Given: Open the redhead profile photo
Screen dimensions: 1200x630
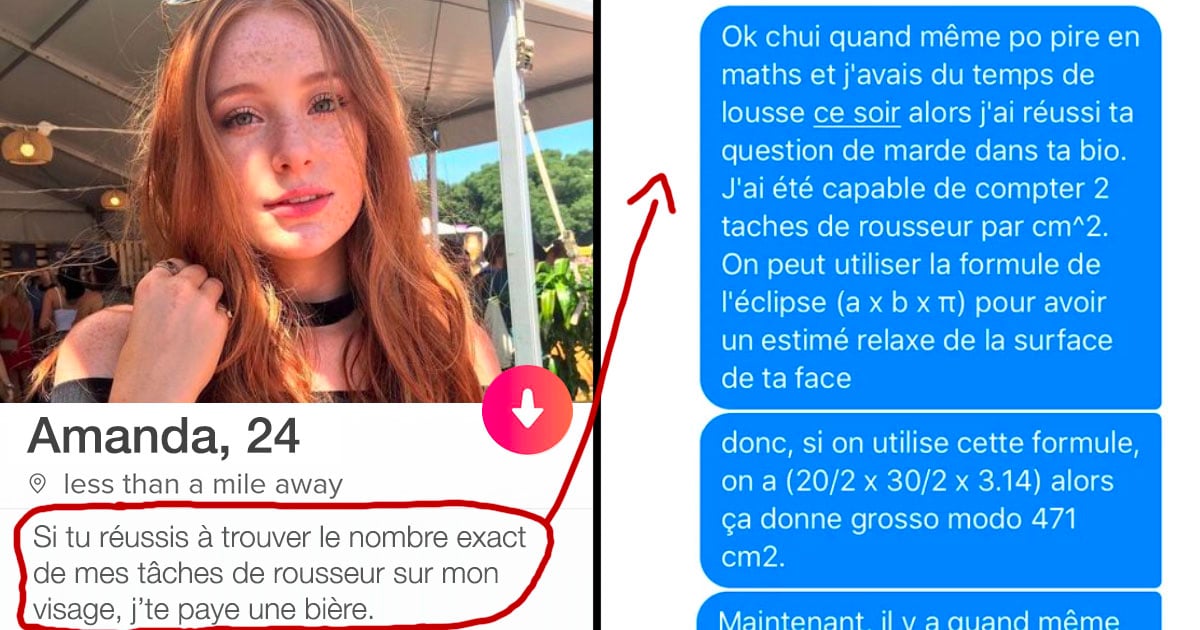Looking at the screenshot, I should click(x=296, y=201).
